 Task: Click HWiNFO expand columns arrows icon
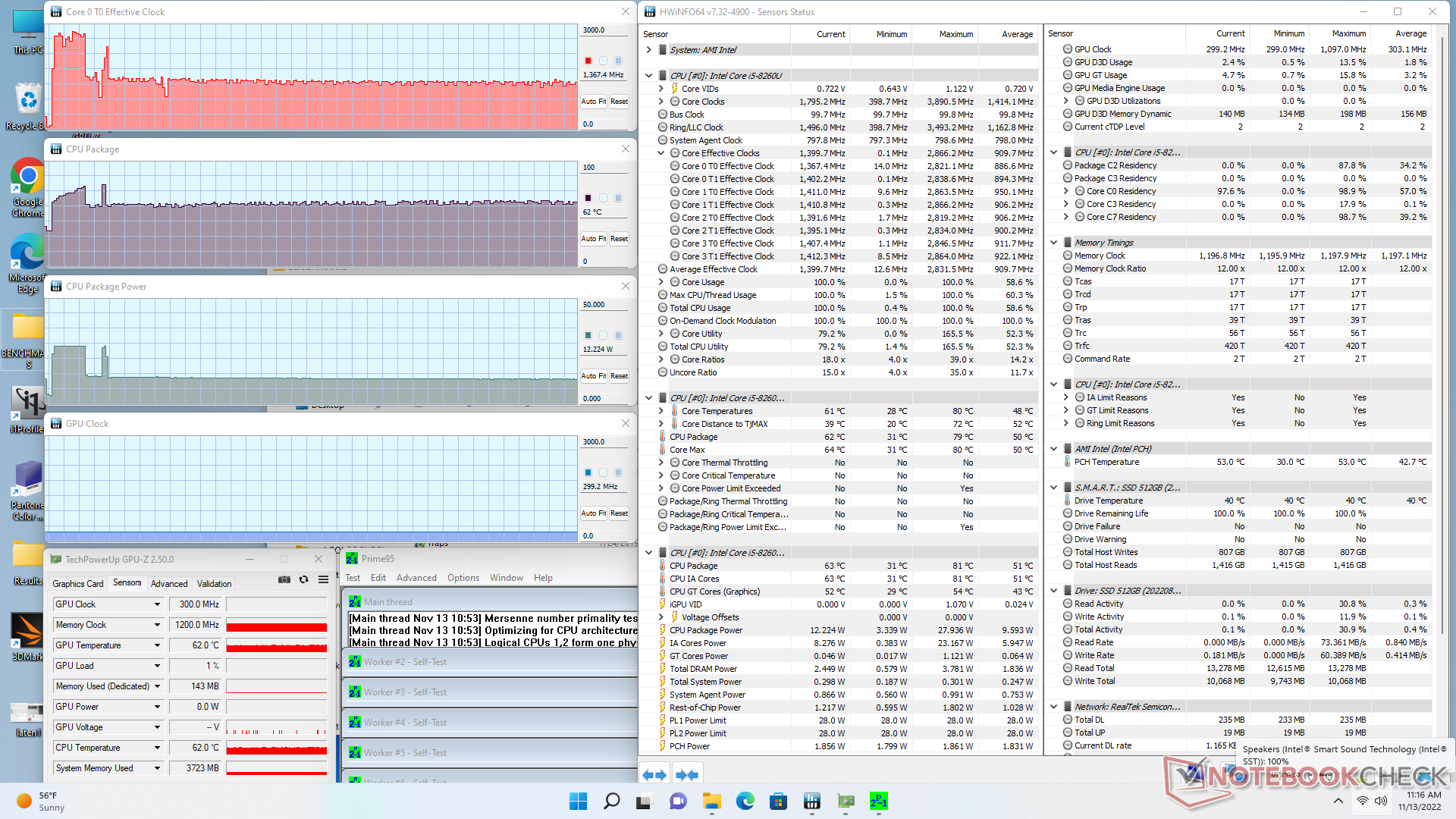tap(654, 775)
